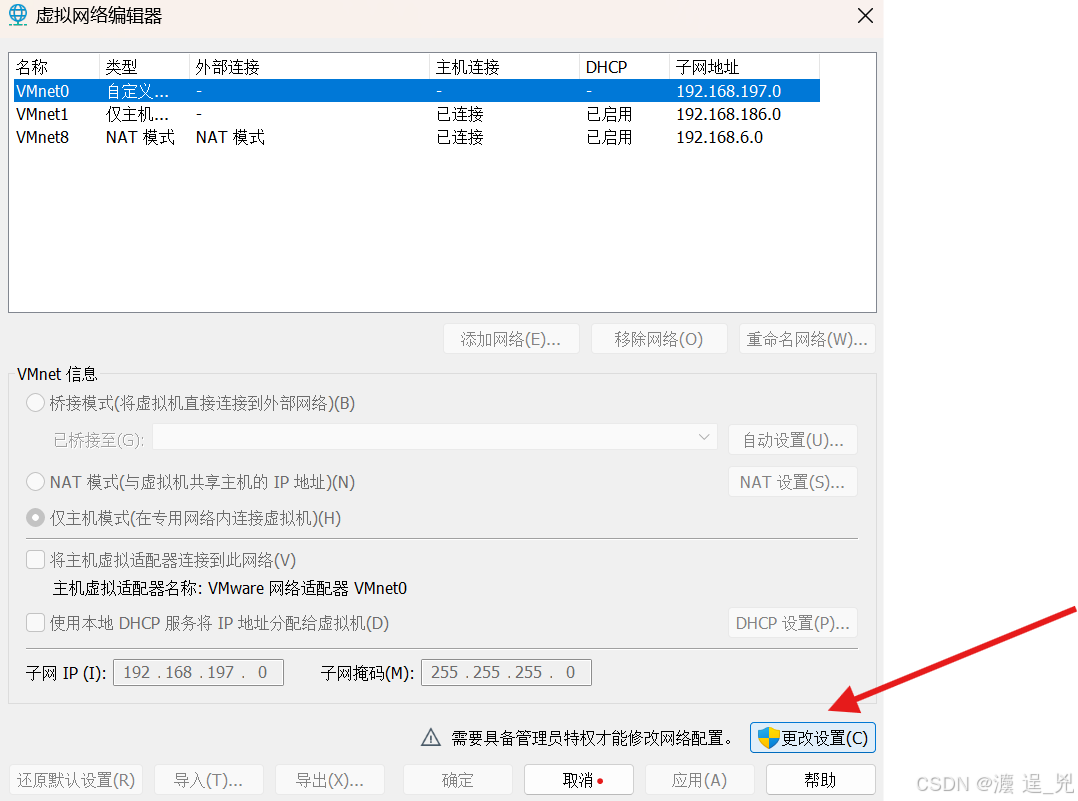Screen dimensions: 1078x801
Task: Click the 重命名网络(W) button
Action: pos(807,338)
